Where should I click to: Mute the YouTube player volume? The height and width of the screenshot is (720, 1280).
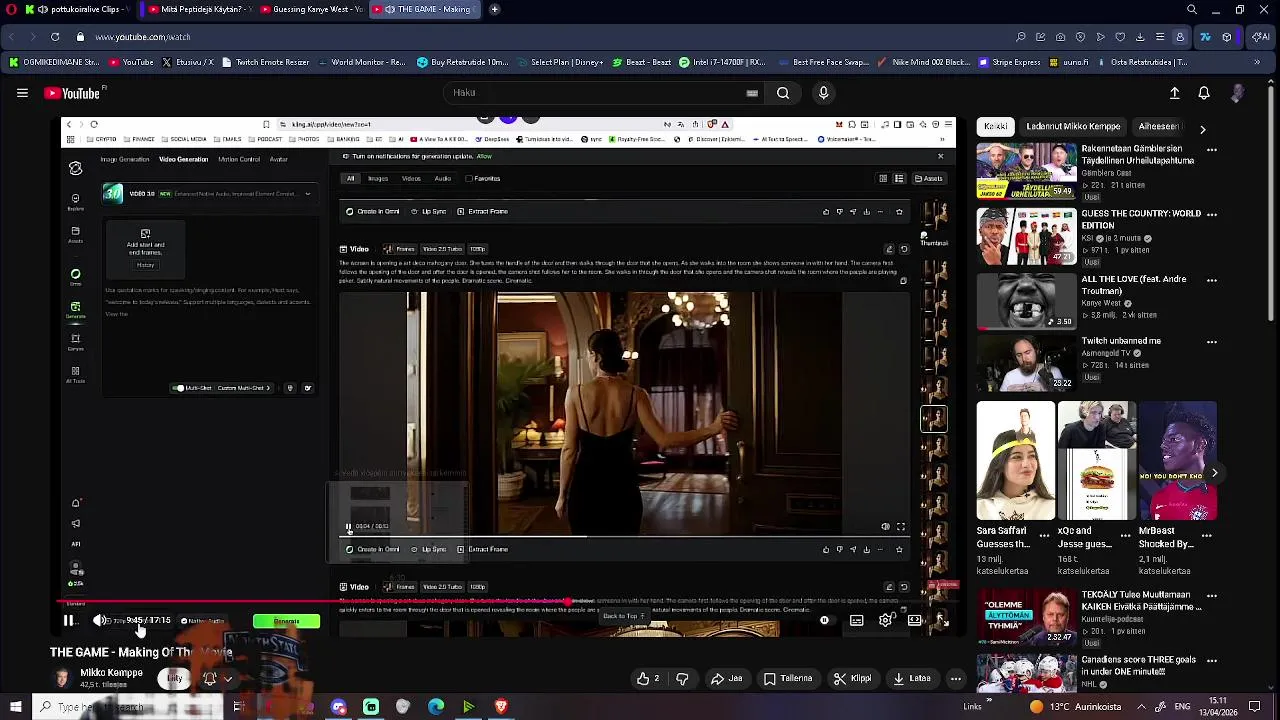(99, 621)
